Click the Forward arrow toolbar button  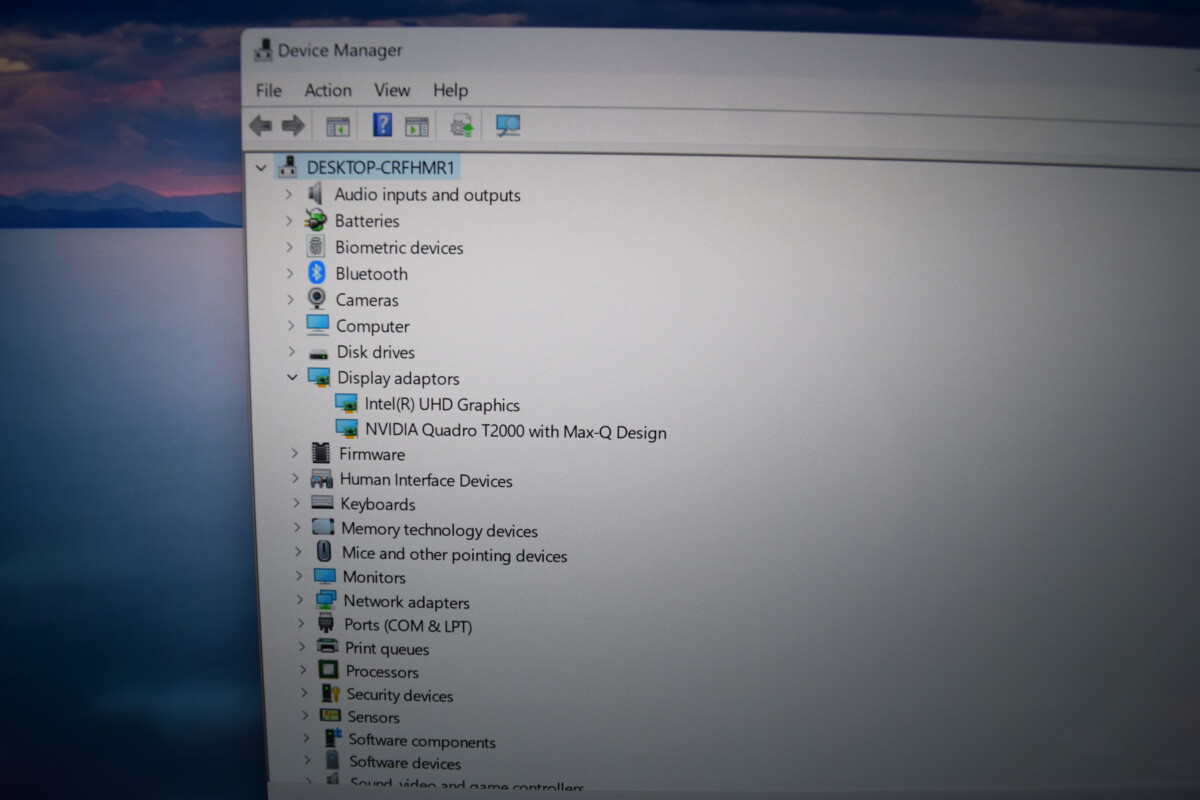click(293, 126)
